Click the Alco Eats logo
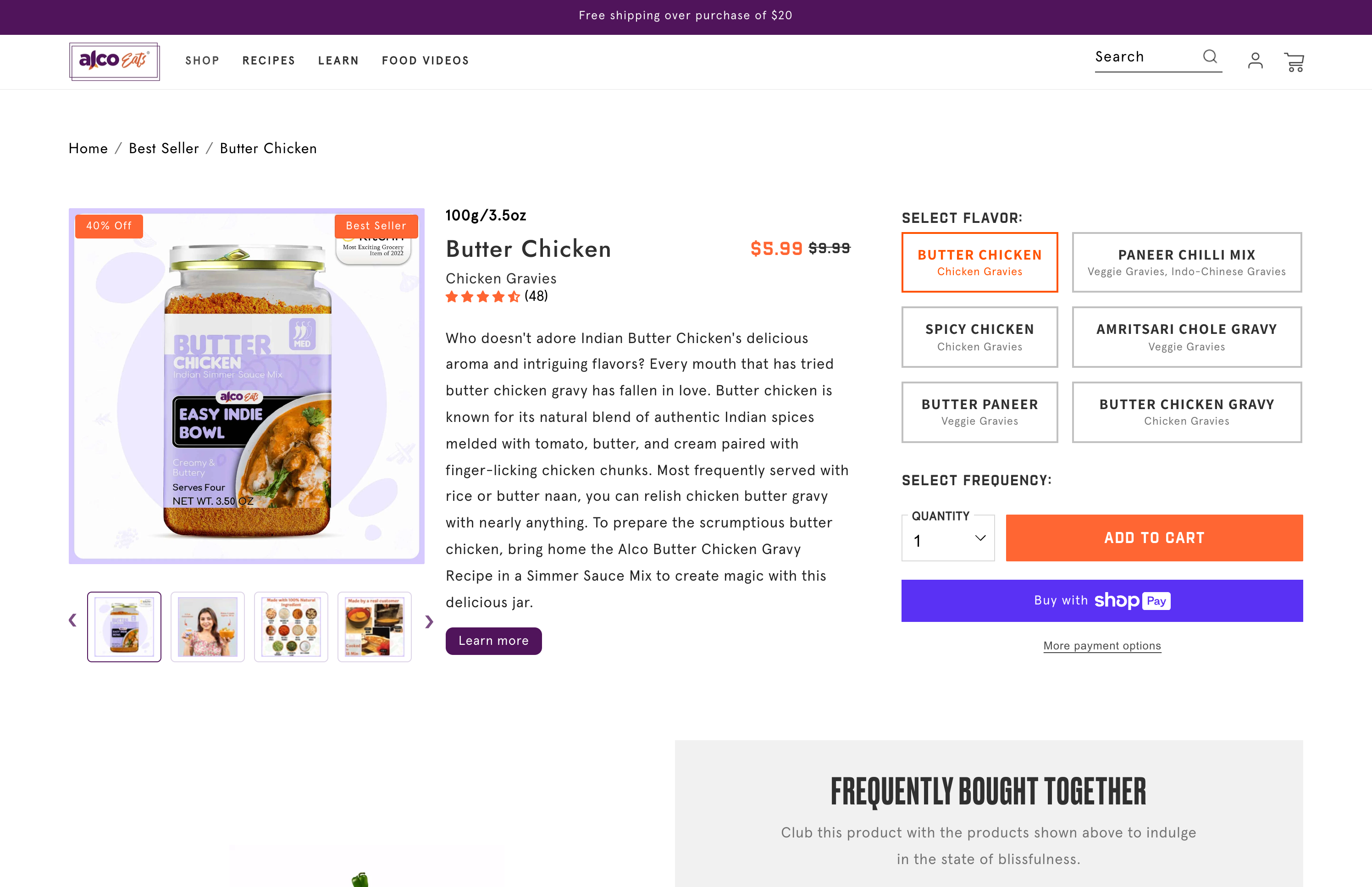This screenshot has height=887, width=1372. tap(114, 61)
